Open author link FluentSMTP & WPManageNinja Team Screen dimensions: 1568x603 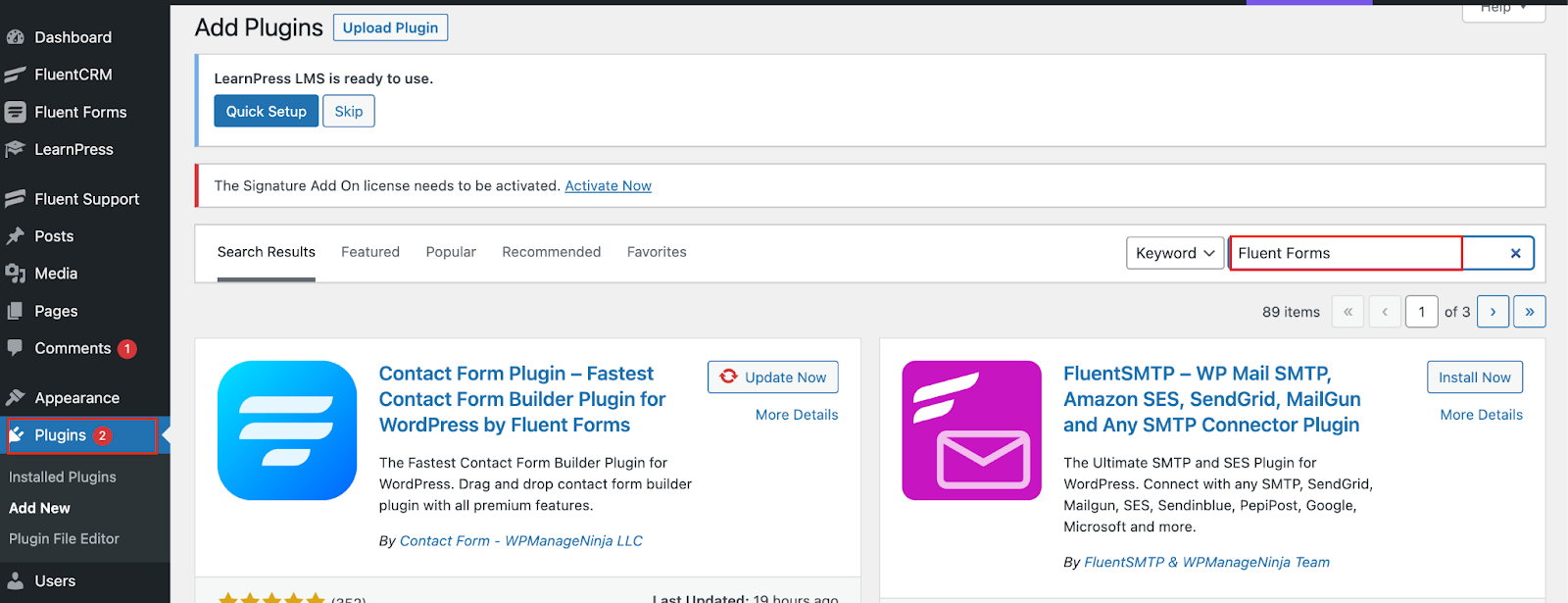pyautogui.click(x=1207, y=562)
